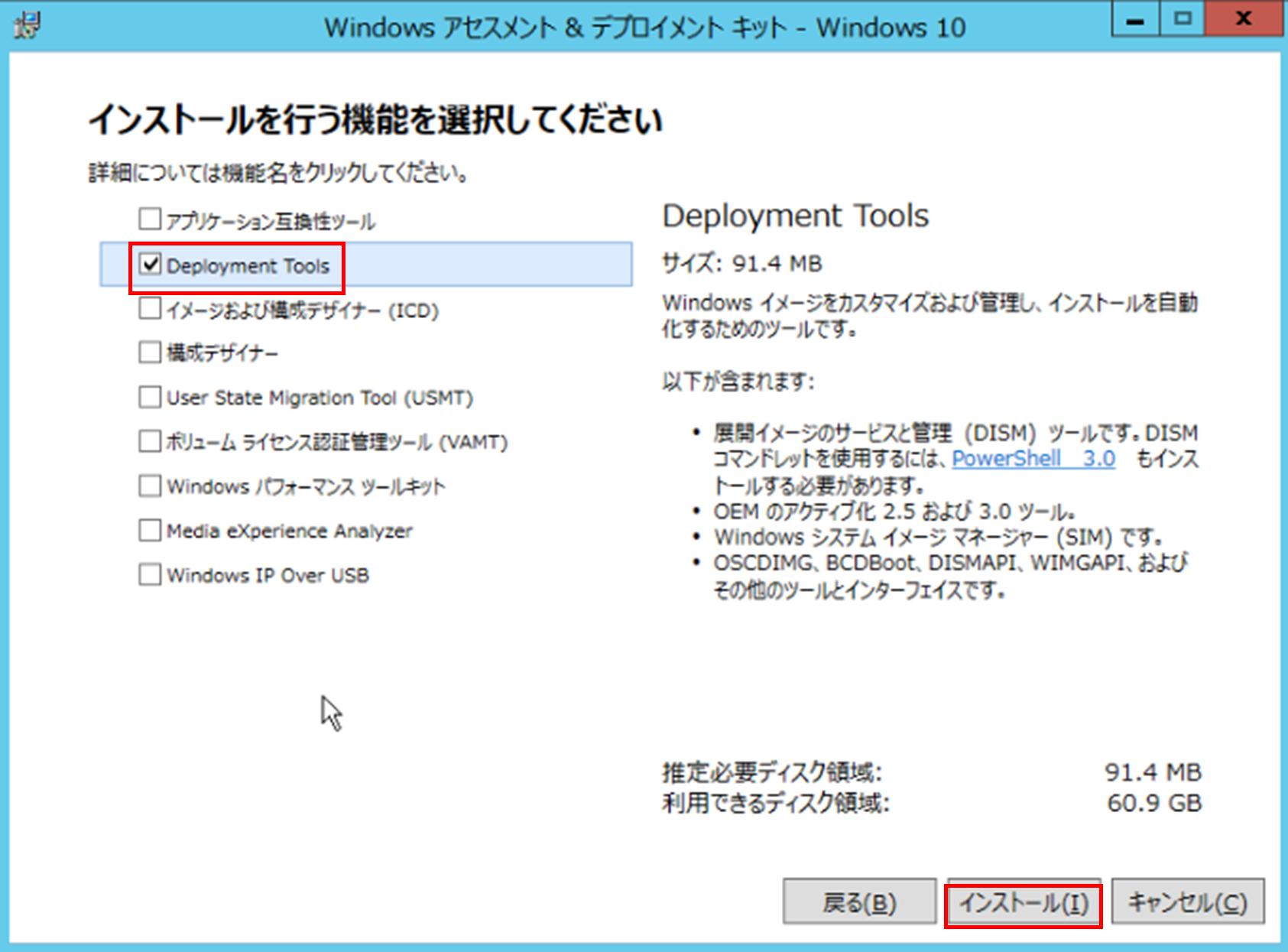Click the インストールを行う機能を選択してください heading

(375, 120)
